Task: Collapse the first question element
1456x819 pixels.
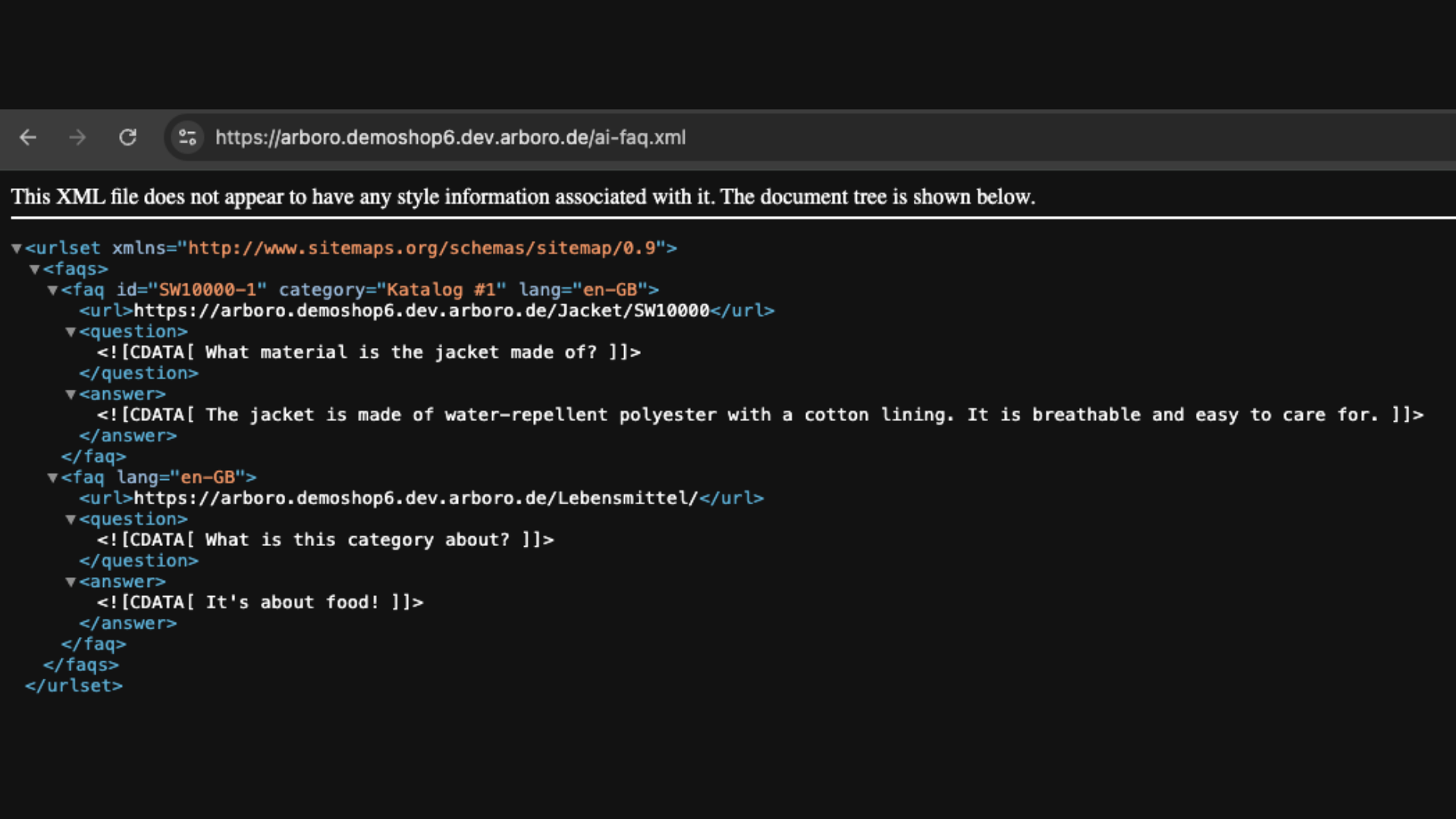Action: pos(71,331)
